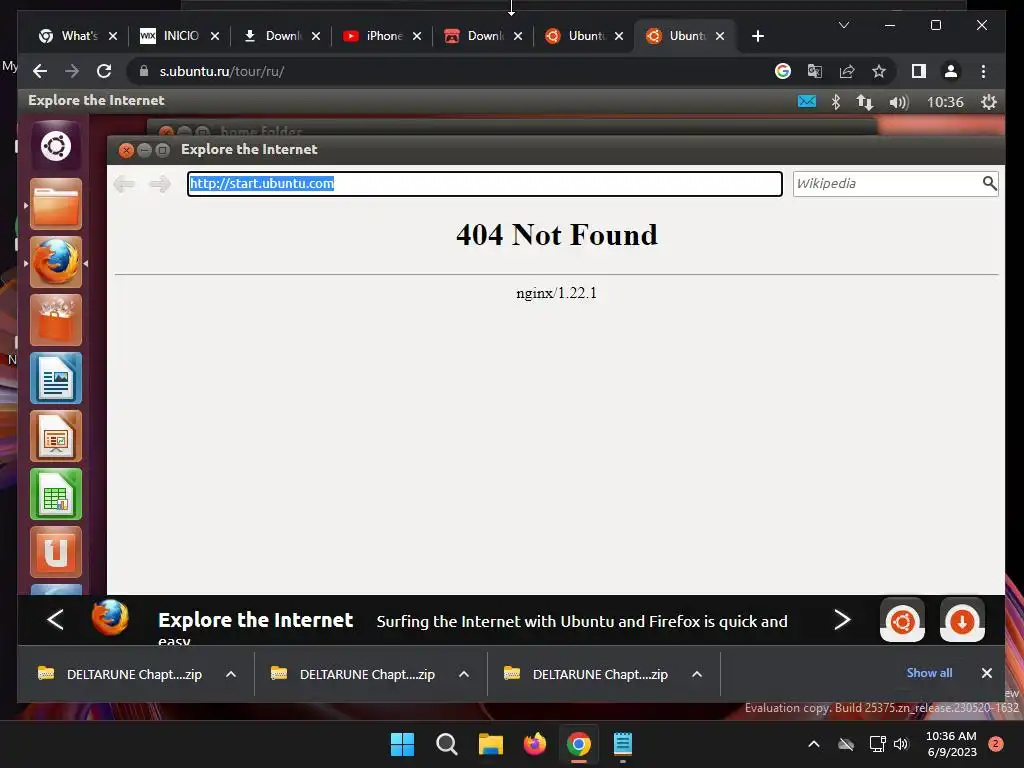Click the mail envelope indicator icon
This screenshot has width=1024, height=768.
(x=807, y=102)
